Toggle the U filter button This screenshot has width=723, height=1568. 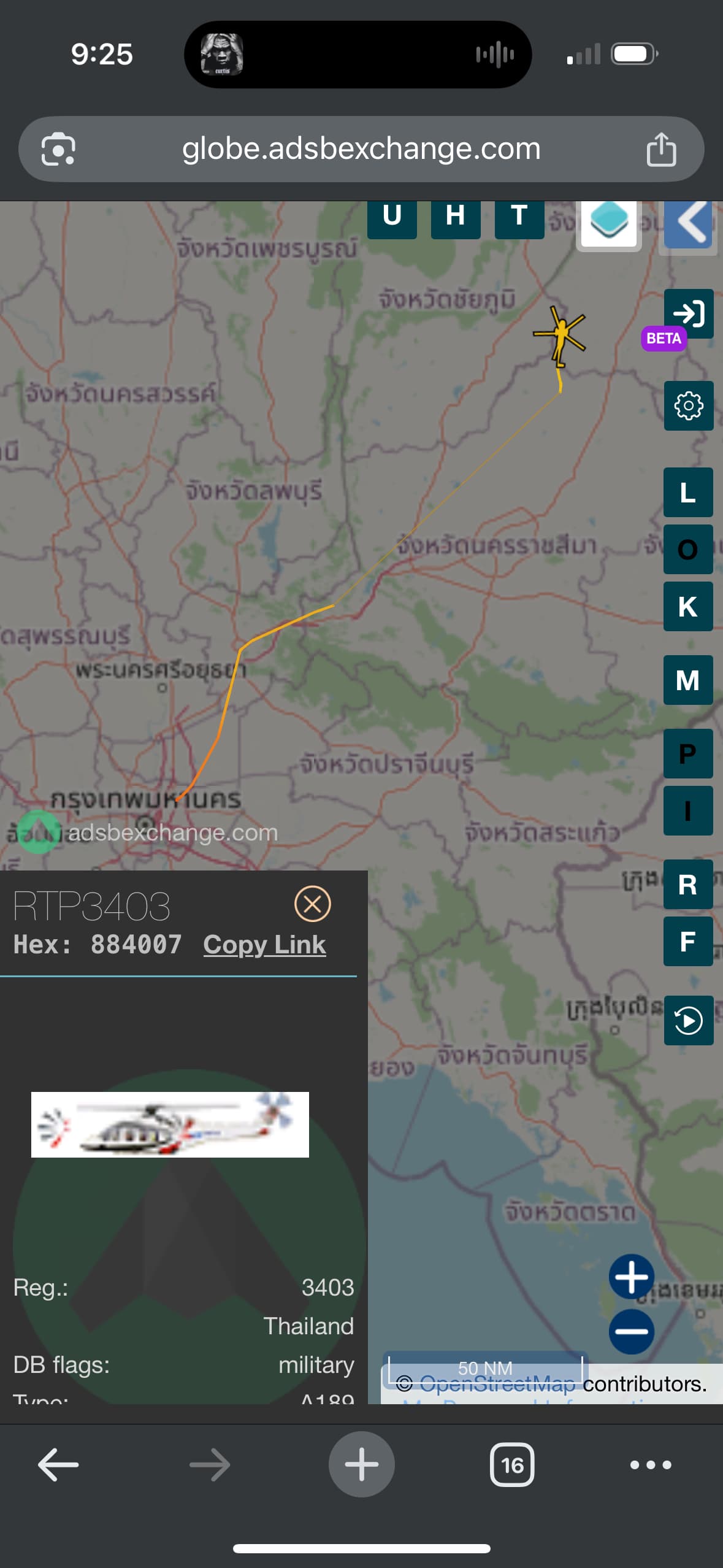392,217
